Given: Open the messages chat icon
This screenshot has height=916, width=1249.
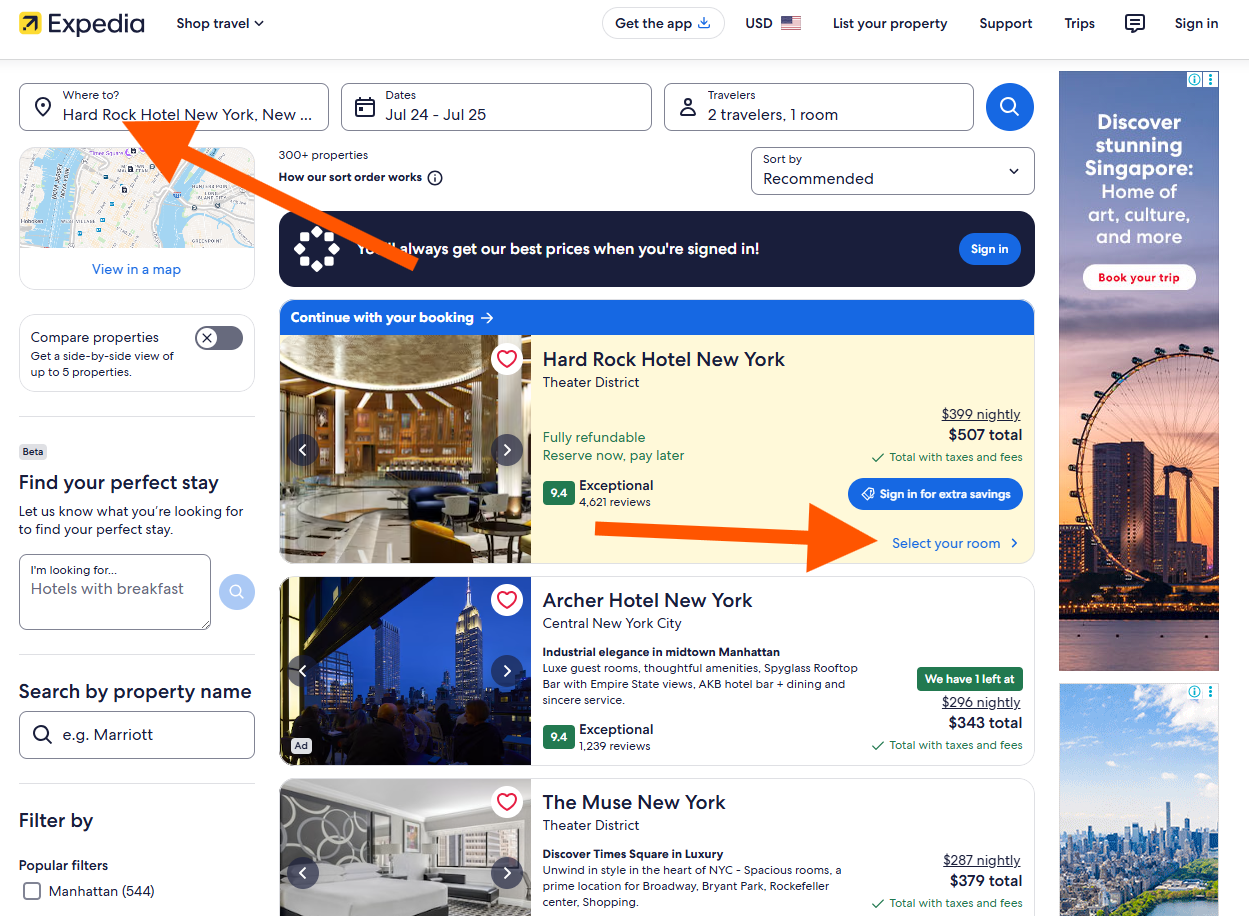Looking at the screenshot, I should click(x=1135, y=23).
